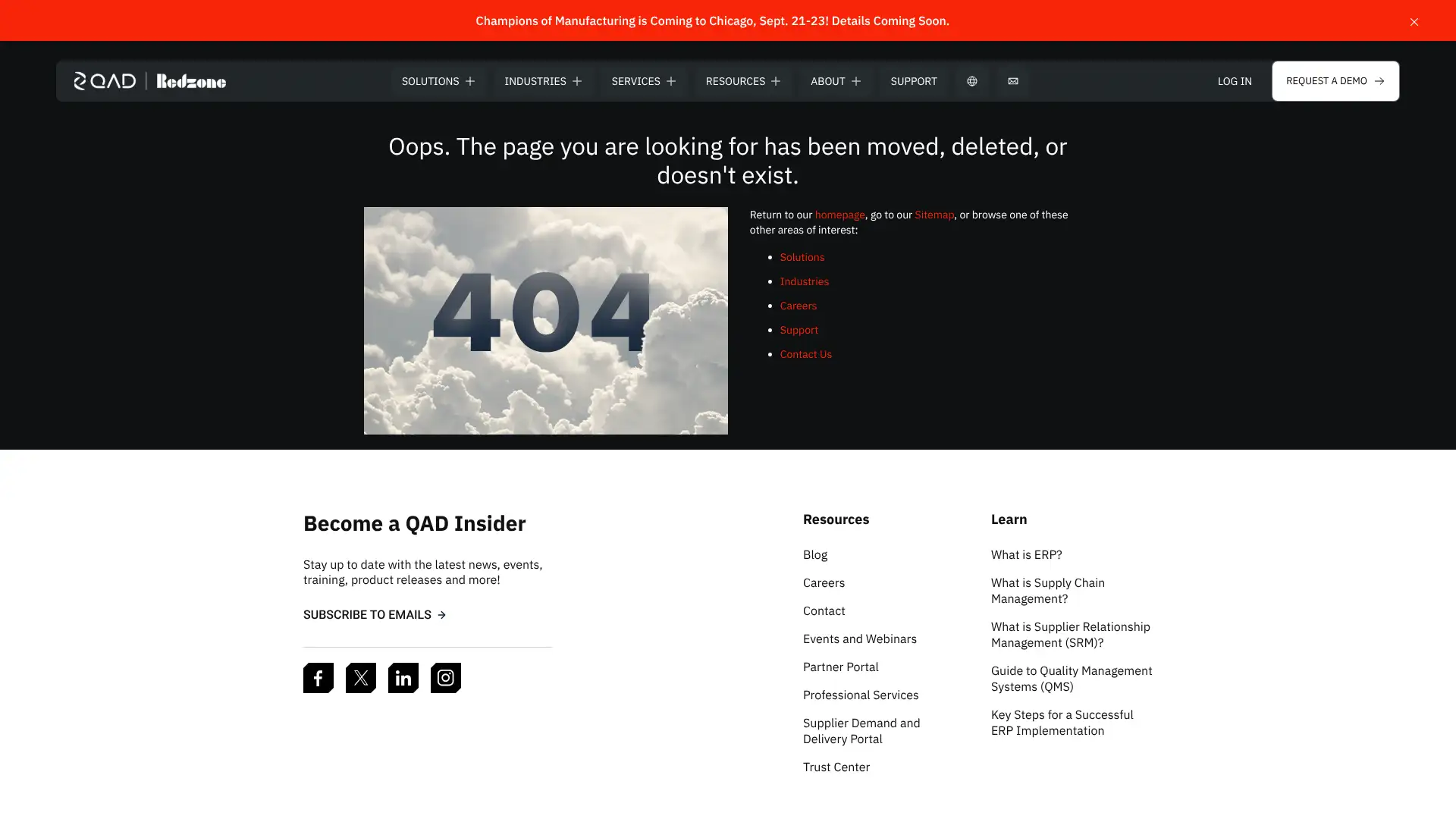Image resolution: width=1456 pixels, height=819 pixels.
Task: Click the envelope contact icon
Action: (x=1012, y=81)
